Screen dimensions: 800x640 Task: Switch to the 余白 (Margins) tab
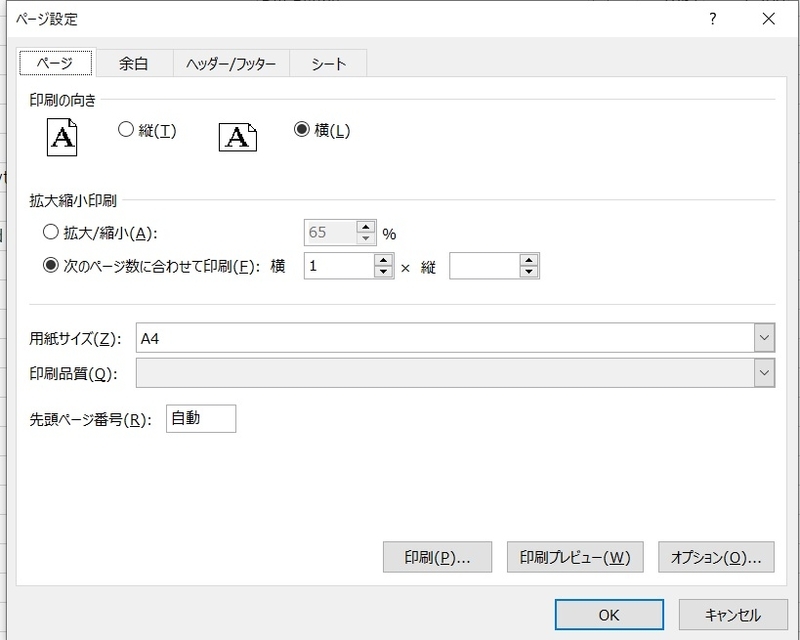click(134, 63)
